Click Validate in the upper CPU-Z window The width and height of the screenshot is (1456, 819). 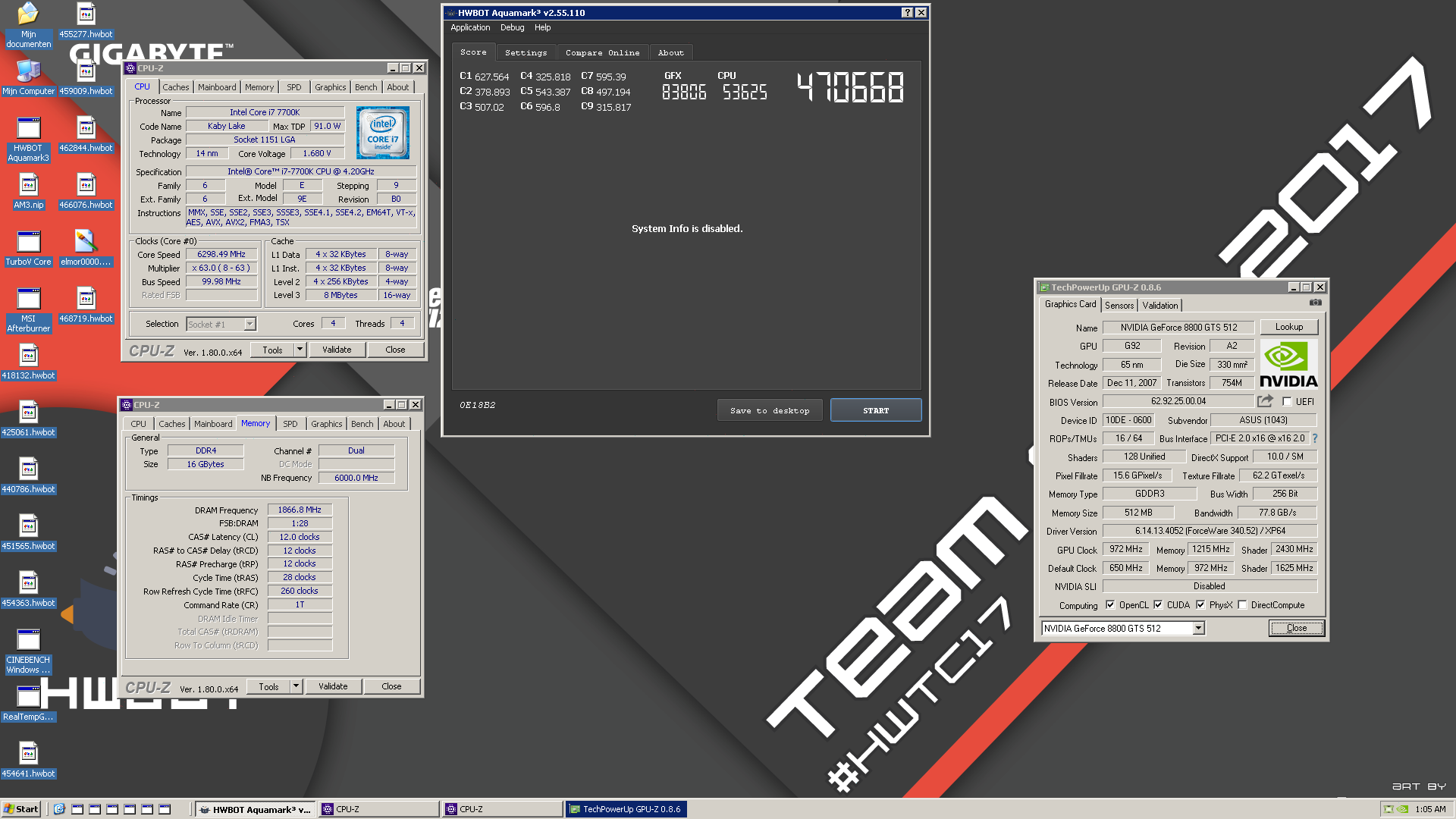[337, 350]
